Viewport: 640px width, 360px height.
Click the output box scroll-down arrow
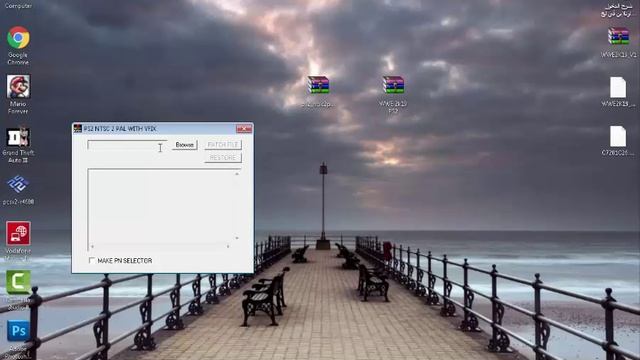click(237, 238)
